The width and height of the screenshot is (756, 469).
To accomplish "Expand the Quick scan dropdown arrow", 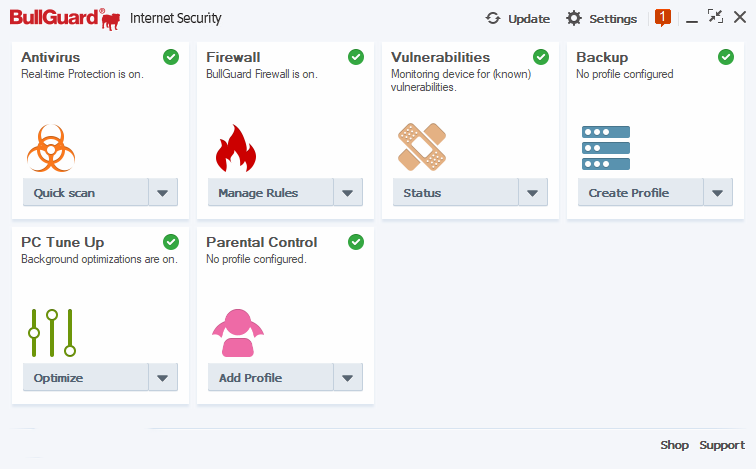I will (163, 193).
